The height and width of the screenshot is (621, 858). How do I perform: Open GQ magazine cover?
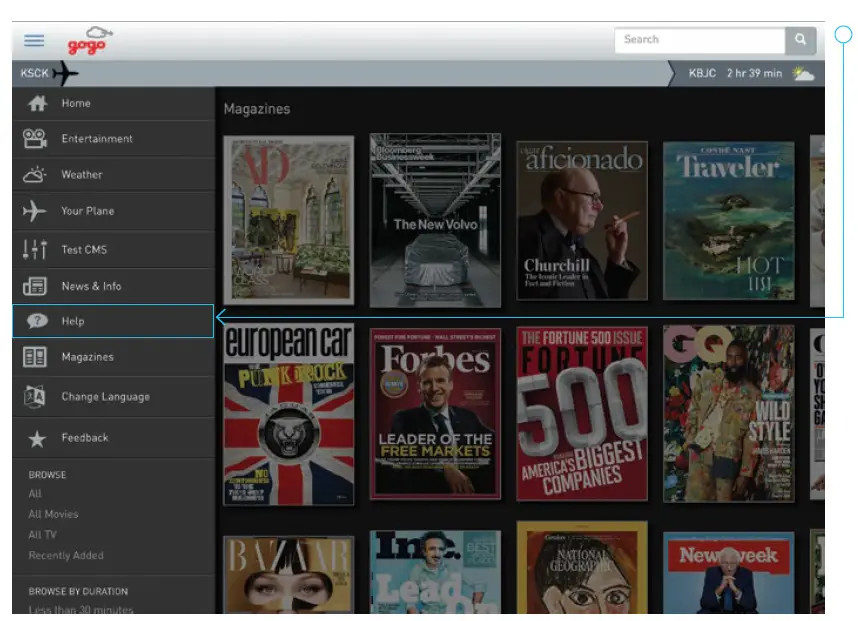point(729,414)
